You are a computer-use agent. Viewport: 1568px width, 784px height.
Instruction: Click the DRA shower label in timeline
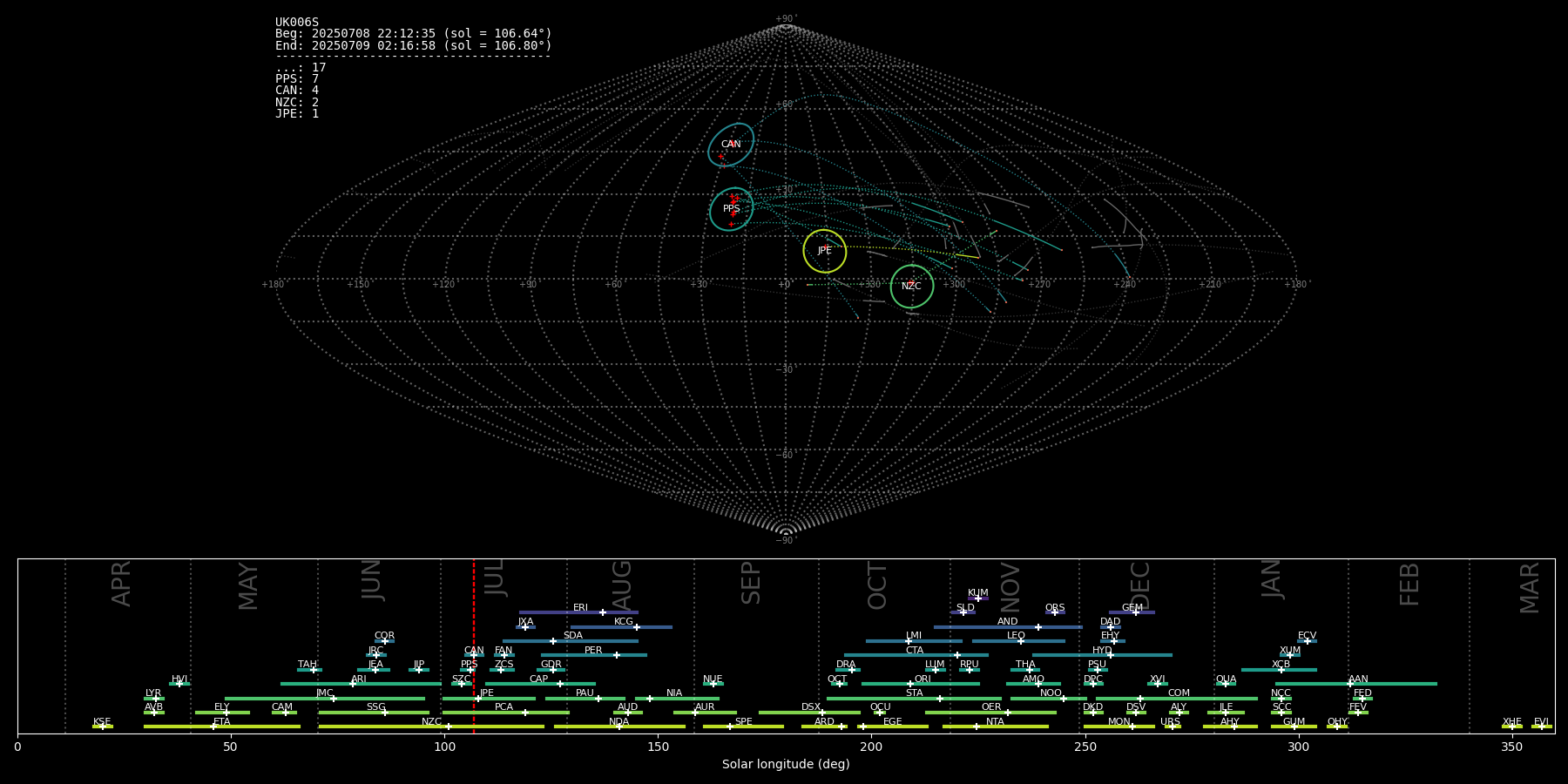[x=846, y=664]
